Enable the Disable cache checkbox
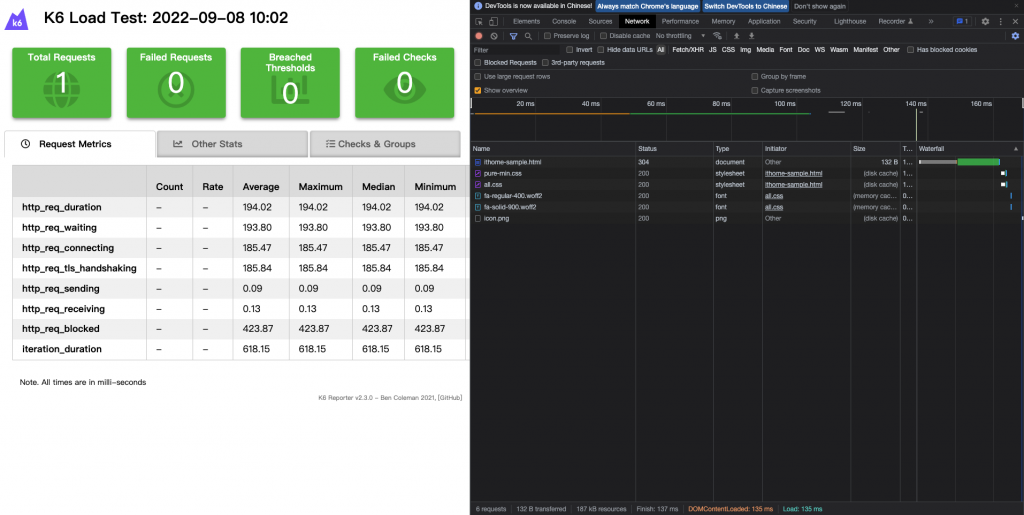1024x515 pixels. (603, 36)
